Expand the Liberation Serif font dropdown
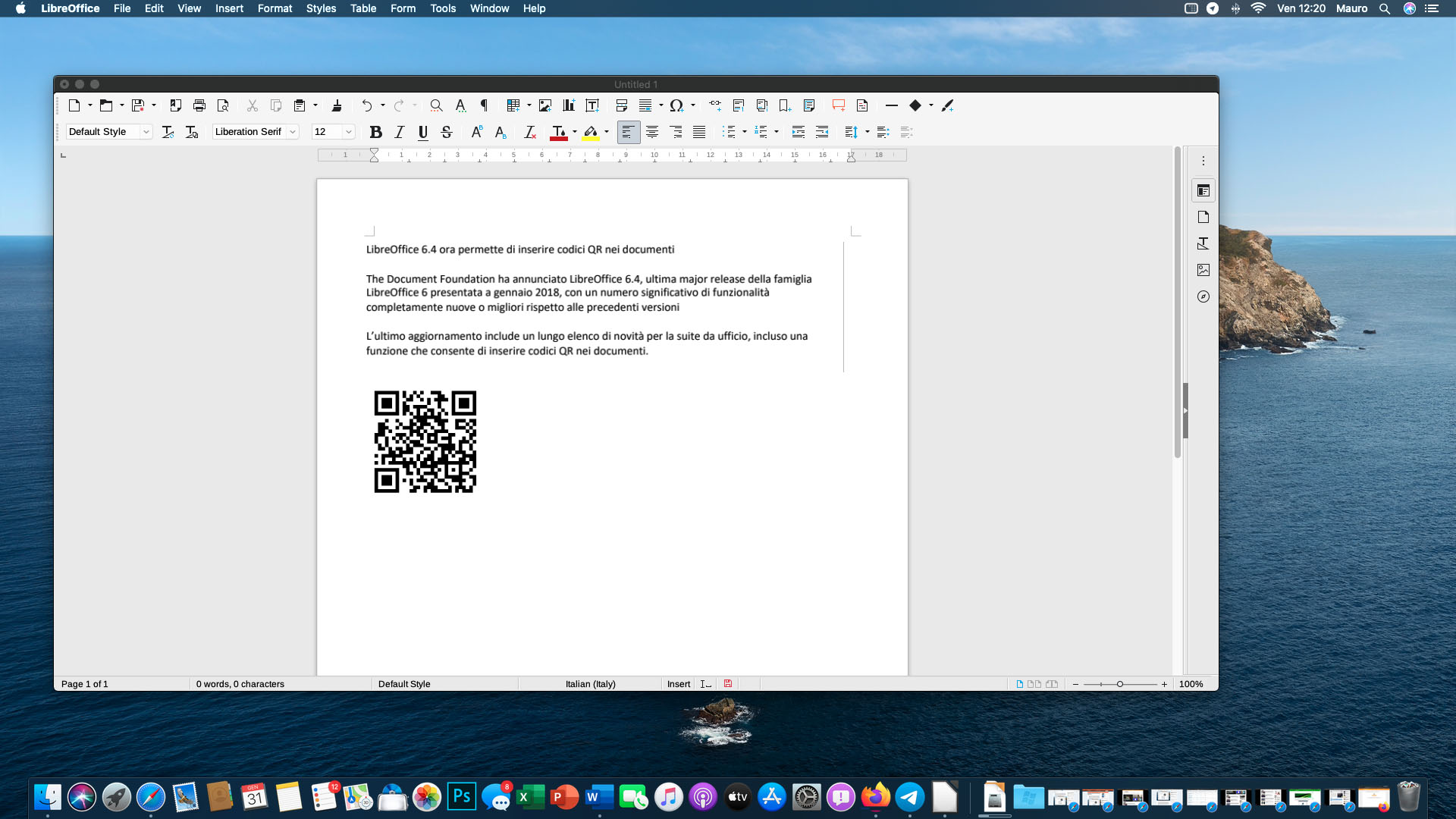Image resolution: width=1456 pixels, height=819 pixels. click(x=293, y=132)
